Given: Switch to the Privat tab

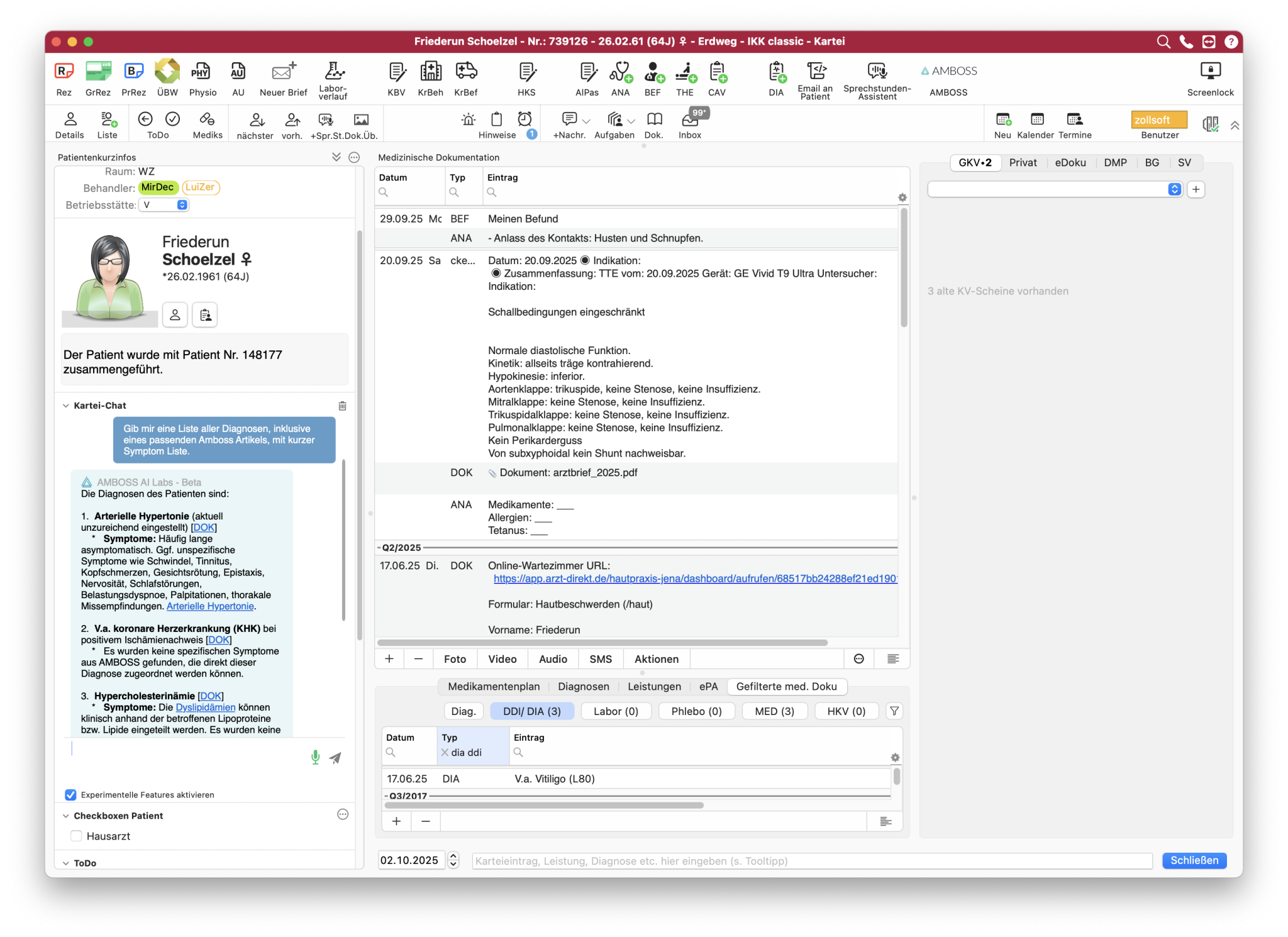Looking at the screenshot, I should click(x=1022, y=163).
